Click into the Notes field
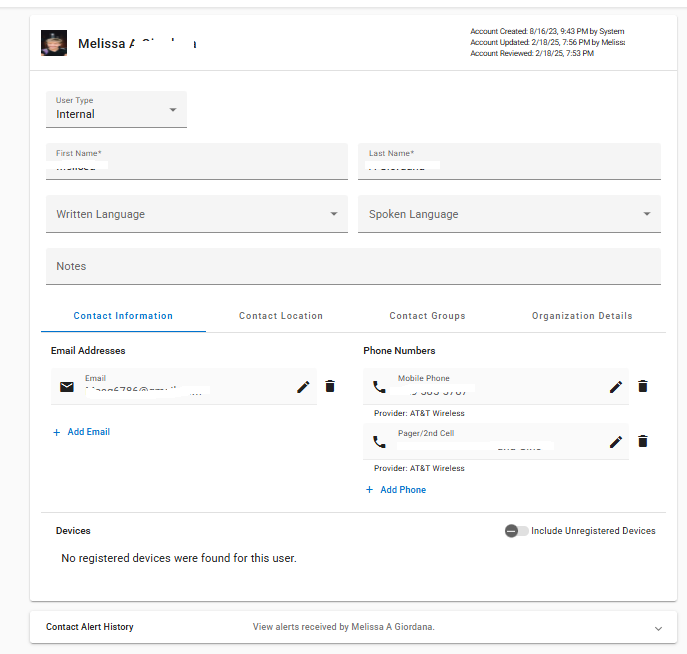687x654 pixels. pyautogui.click(x=353, y=267)
